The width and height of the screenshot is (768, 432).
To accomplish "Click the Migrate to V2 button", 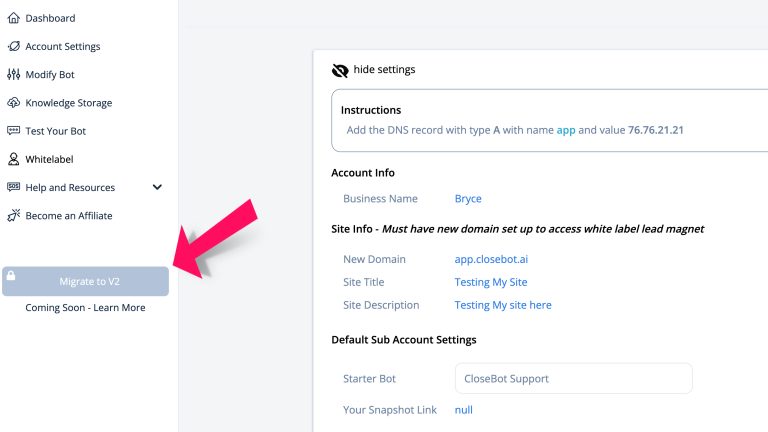I will tap(85, 281).
